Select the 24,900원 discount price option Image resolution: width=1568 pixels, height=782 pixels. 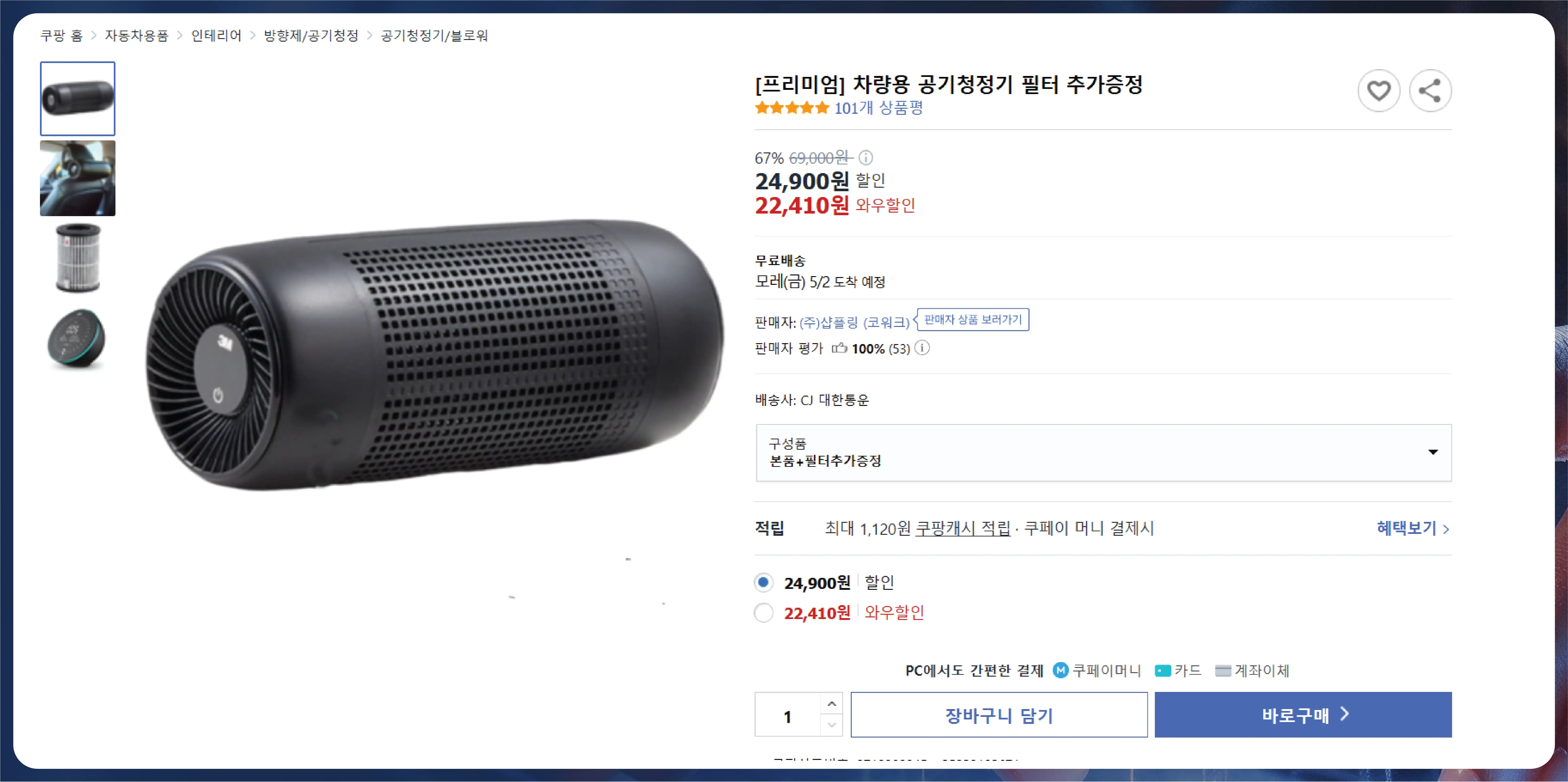click(763, 582)
